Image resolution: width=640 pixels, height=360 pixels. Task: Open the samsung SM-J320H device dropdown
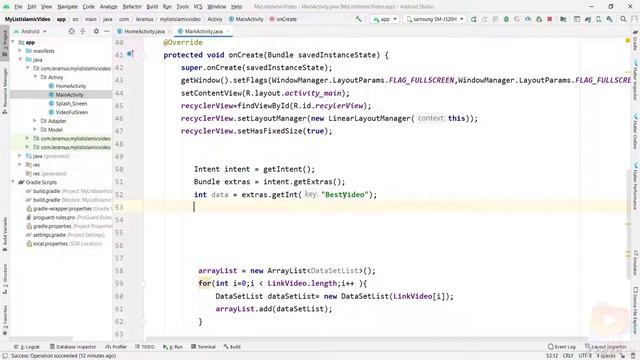click(435, 19)
